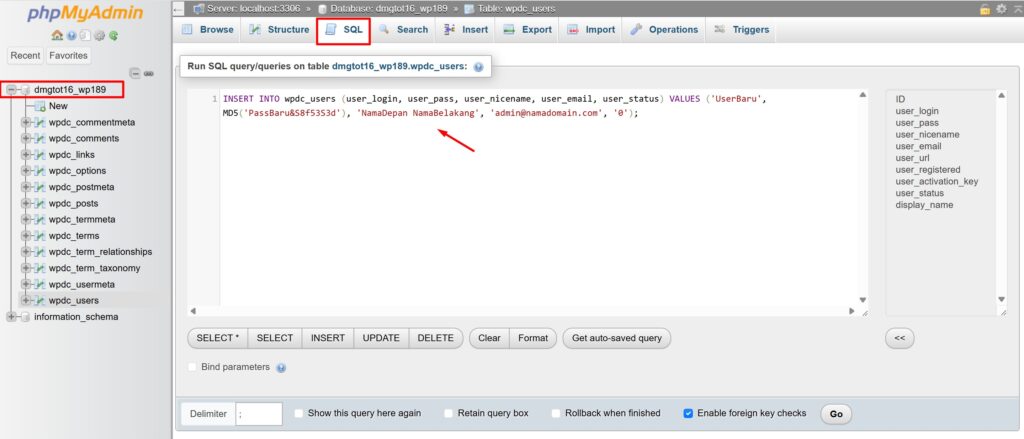Click the SQL editor horizontal scrollbar
The image size is (1024, 439).
click(524, 312)
